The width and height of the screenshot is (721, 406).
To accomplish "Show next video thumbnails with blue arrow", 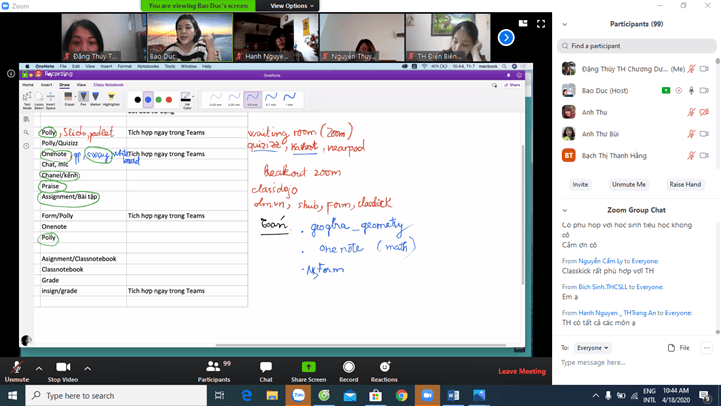I will click(506, 38).
